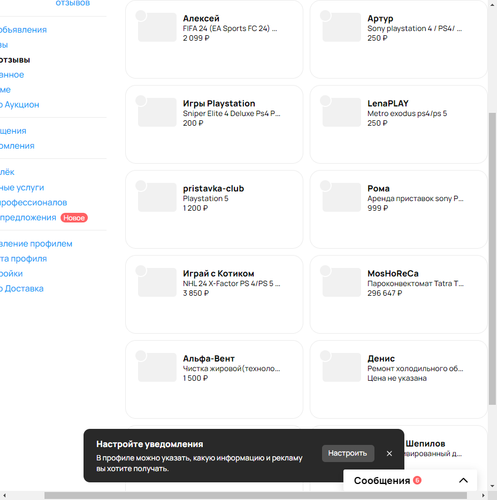The width and height of the screenshot is (497, 500).
Task: Click the Шепилов seller name
Action: click(425, 443)
